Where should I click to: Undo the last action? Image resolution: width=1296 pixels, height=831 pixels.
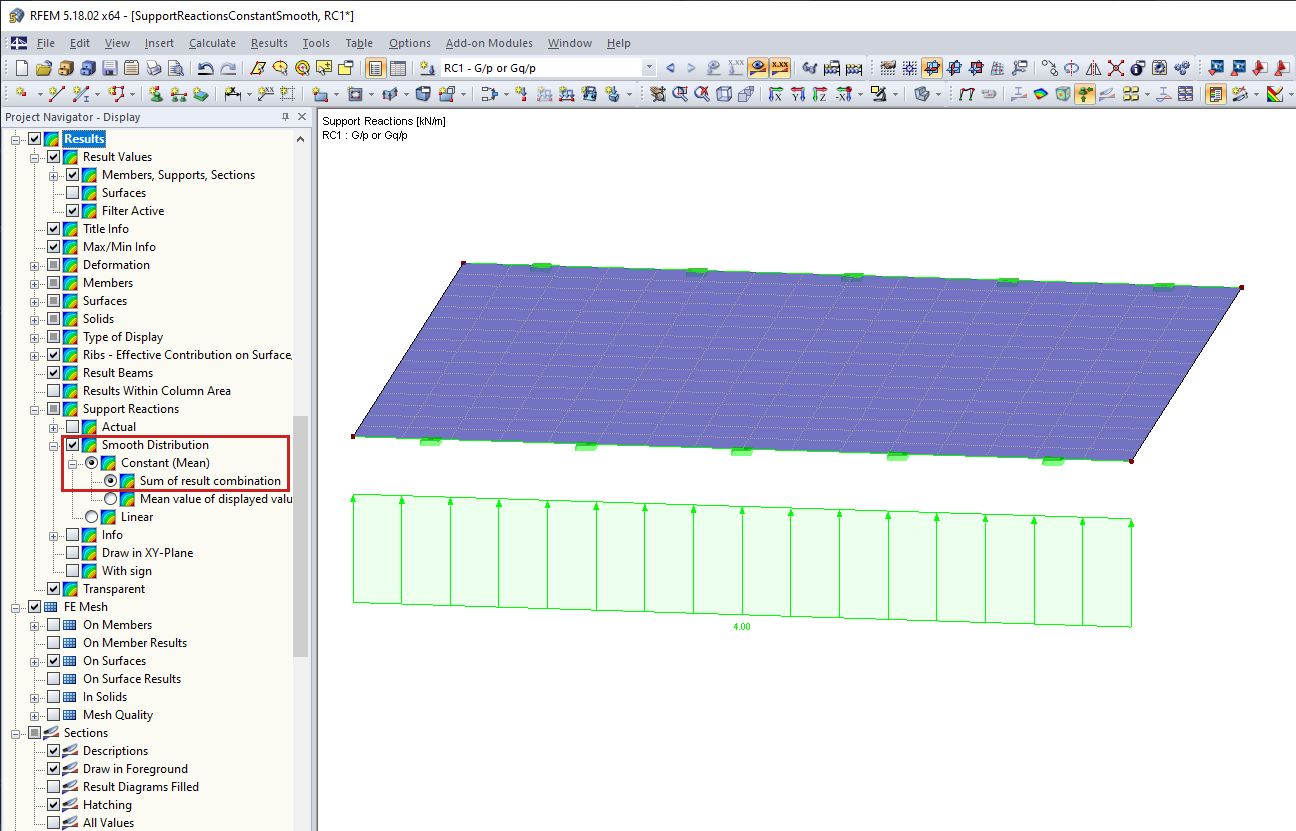(205, 68)
